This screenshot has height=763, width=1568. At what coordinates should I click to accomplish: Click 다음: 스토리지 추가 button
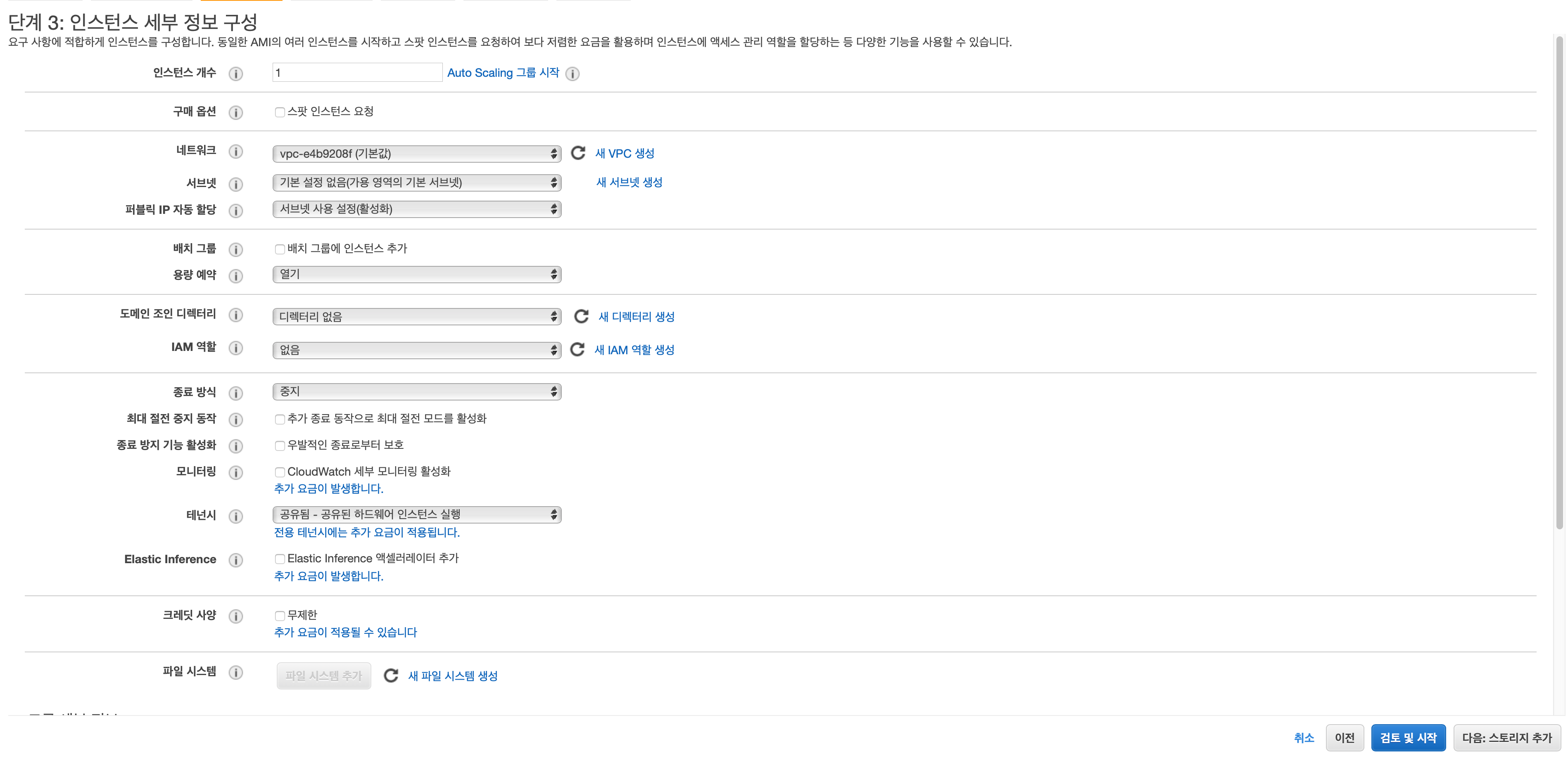[x=1506, y=737]
